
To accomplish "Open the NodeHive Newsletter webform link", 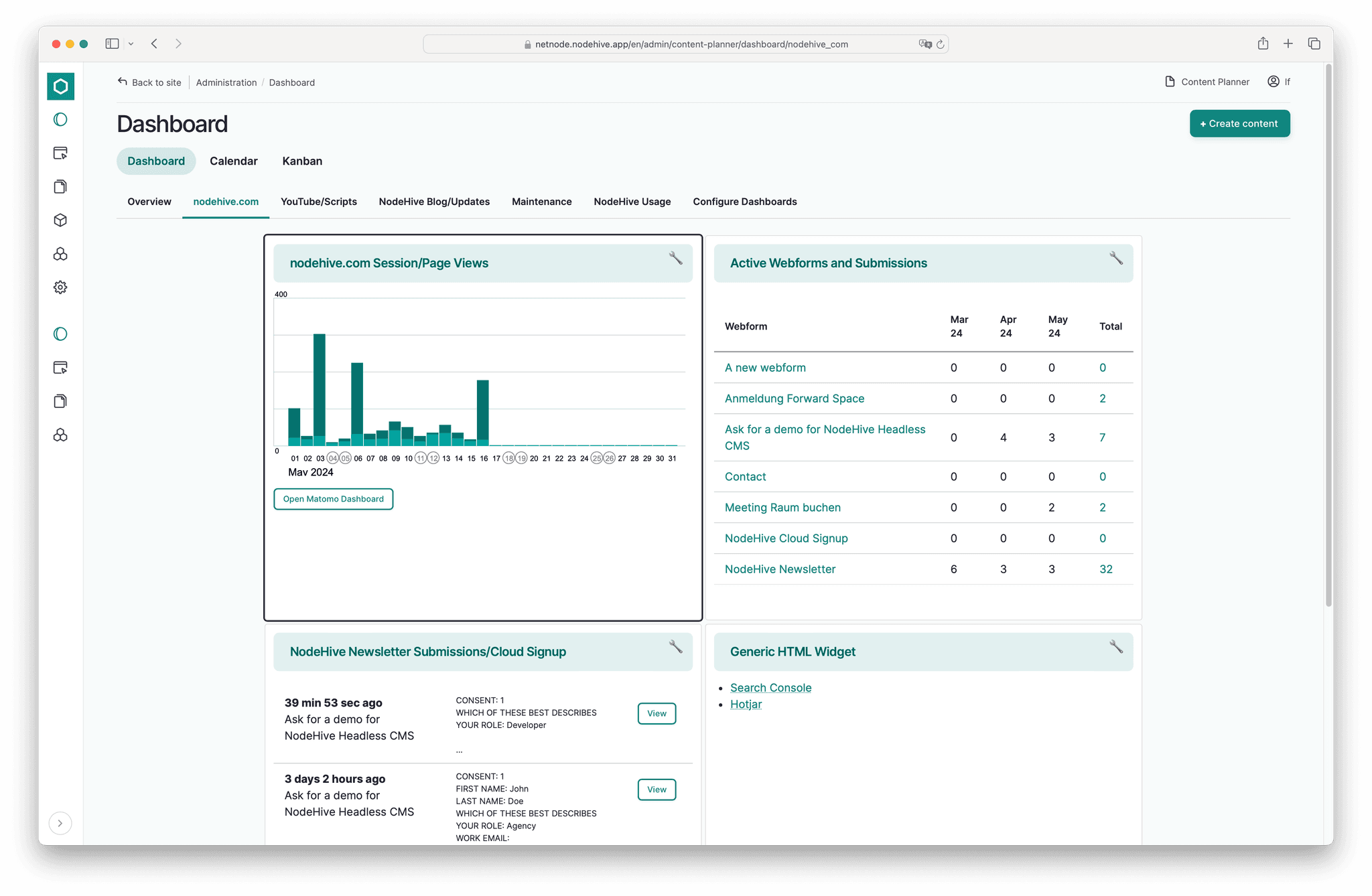I will click(x=780, y=569).
